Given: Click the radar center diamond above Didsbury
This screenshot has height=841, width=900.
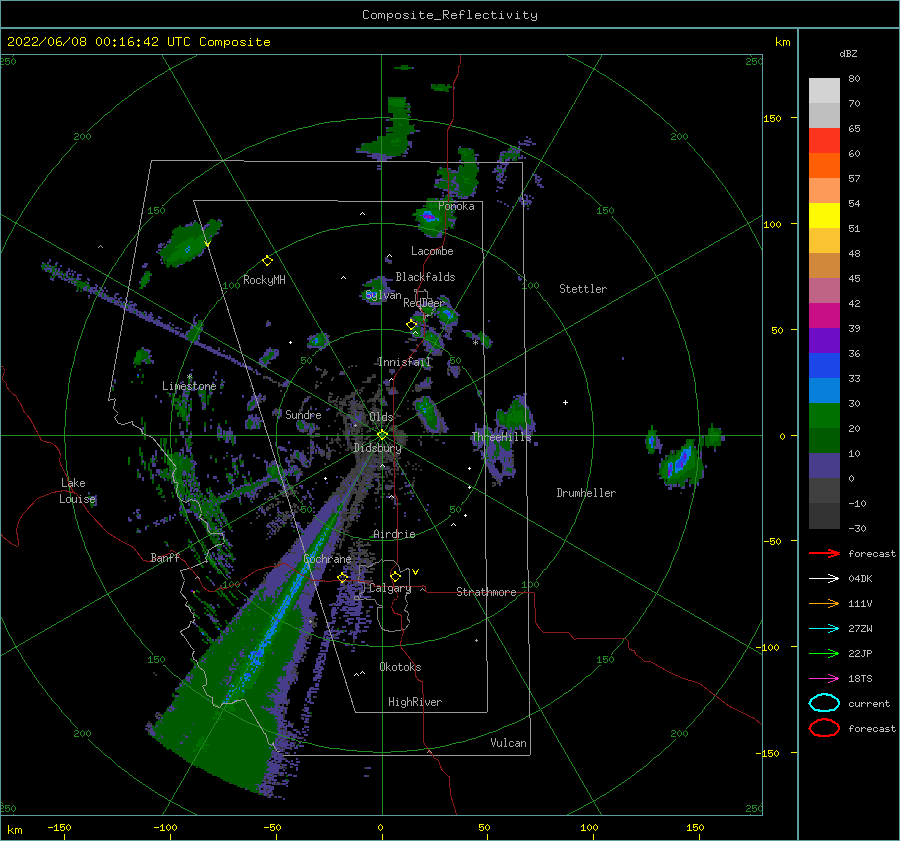Looking at the screenshot, I should (382, 435).
